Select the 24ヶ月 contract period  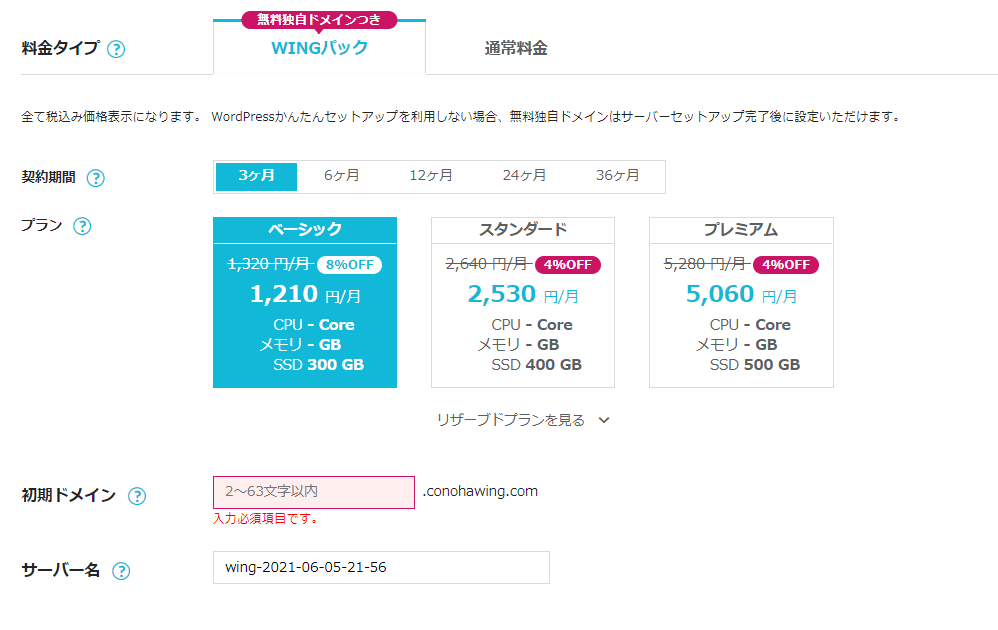pos(524,176)
